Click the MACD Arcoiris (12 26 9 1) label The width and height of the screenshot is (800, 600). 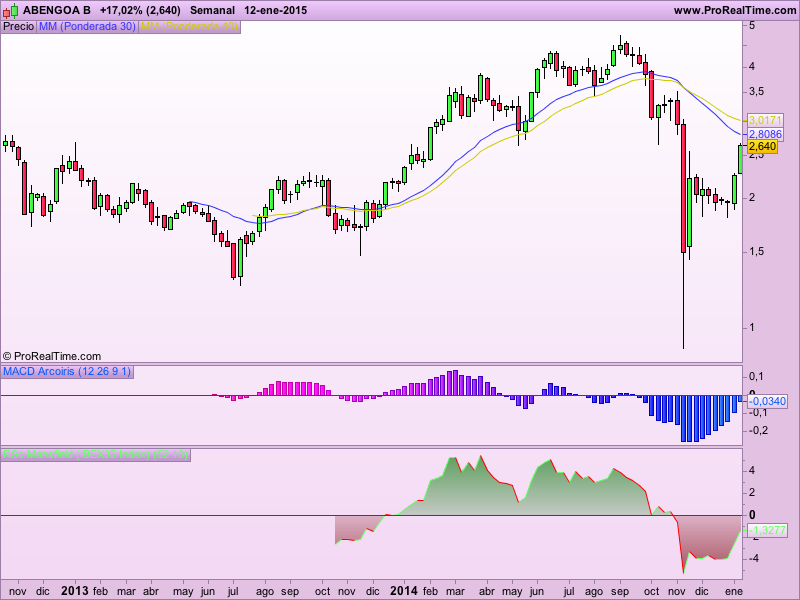(x=67, y=371)
